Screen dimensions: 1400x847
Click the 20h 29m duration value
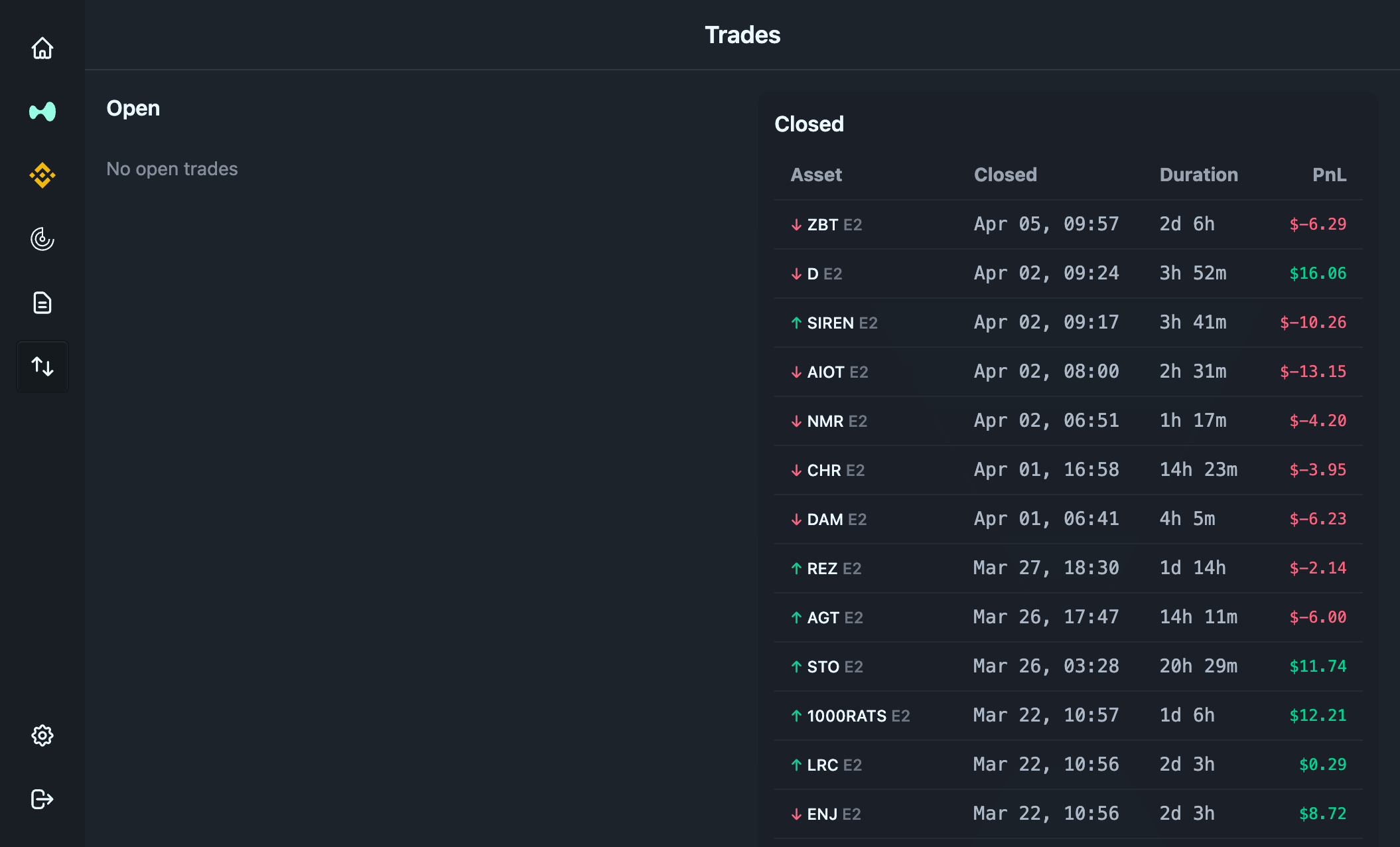point(1198,666)
